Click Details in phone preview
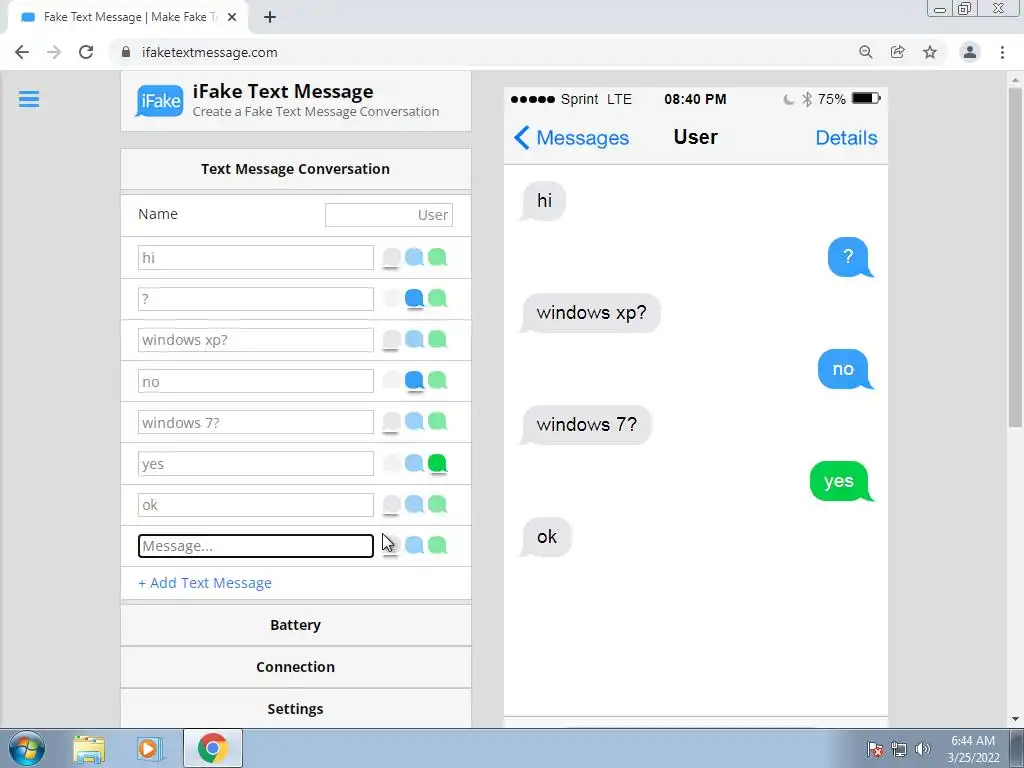Viewport: 1024px width, 768px height. [846, 138]
